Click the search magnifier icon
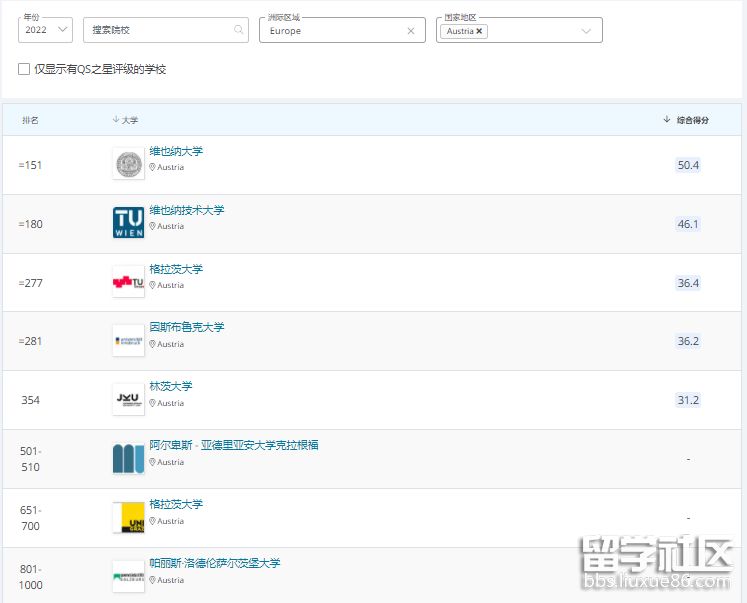The image size is (747, 603). [238, 31]
